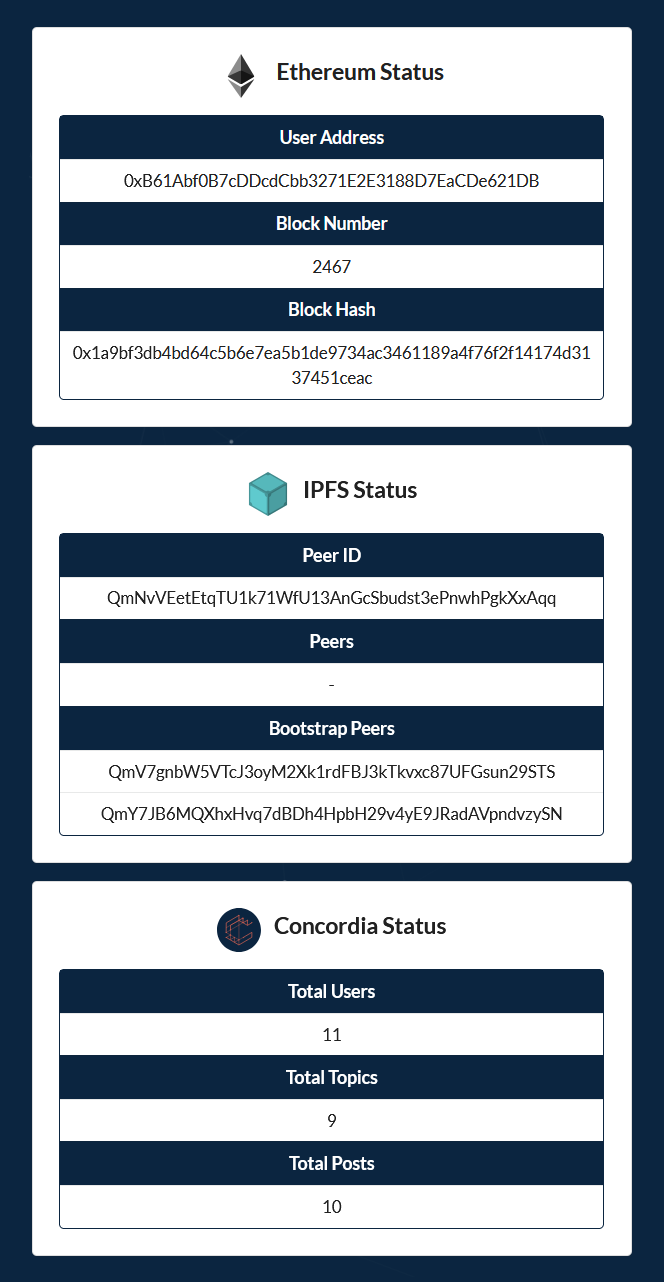Click the Block Number header row
664x1282 pixels.
332,224
